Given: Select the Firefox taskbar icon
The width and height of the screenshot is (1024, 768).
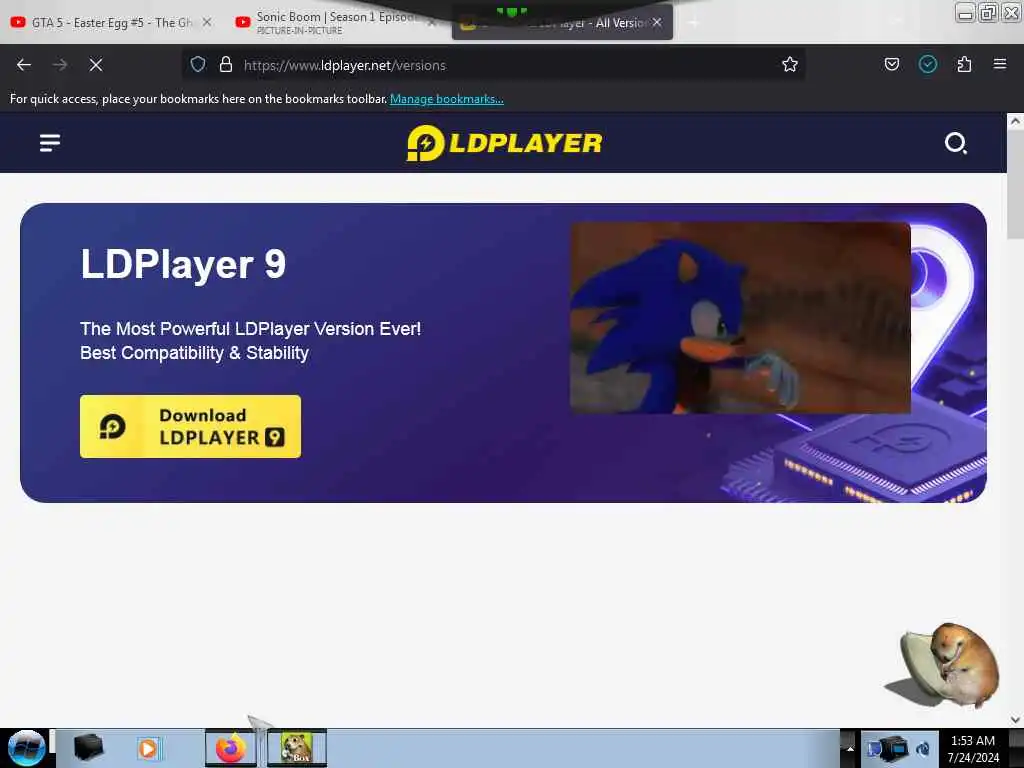Looking at the screenshot, I should (231, 748).
